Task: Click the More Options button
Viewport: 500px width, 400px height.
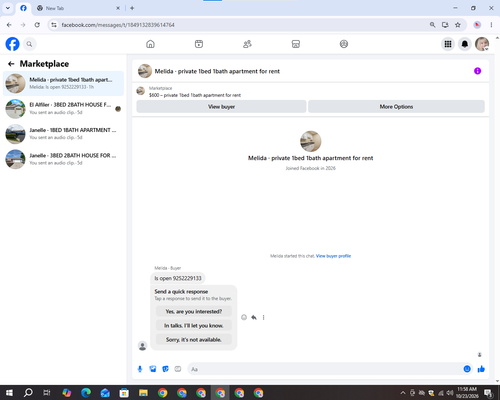Action: (x=396, y=107)
